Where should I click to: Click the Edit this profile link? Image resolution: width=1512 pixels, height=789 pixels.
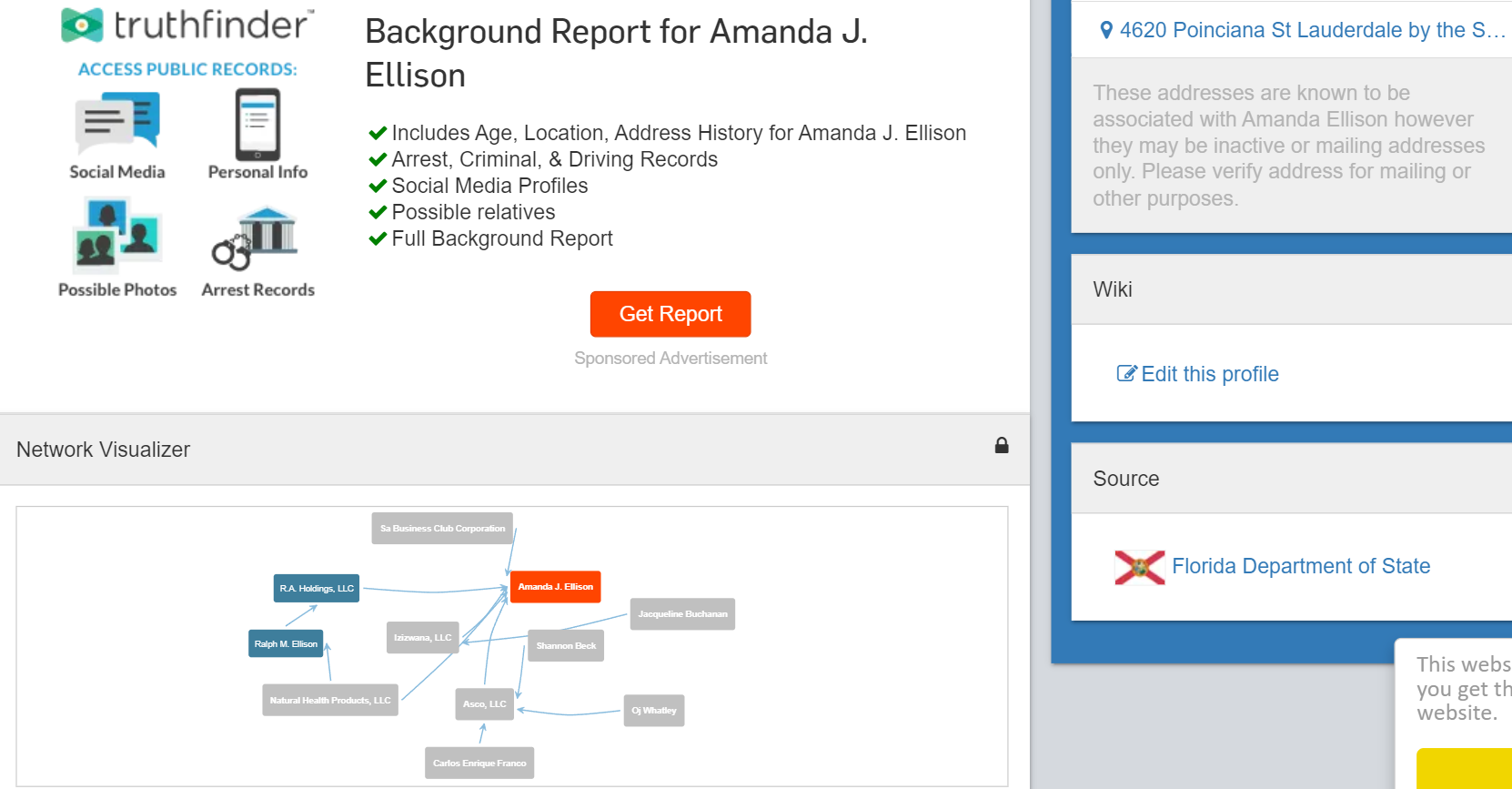point(1210,374)
